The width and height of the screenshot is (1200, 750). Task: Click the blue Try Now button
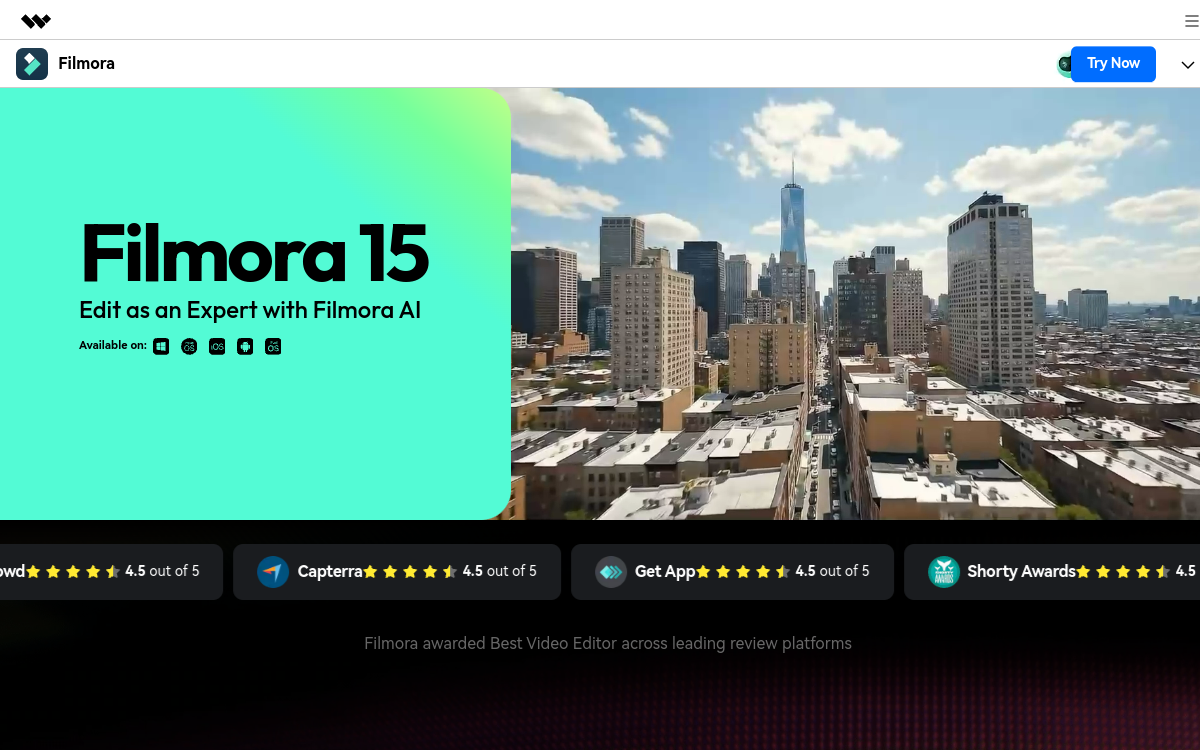(x=1113, y=63)
